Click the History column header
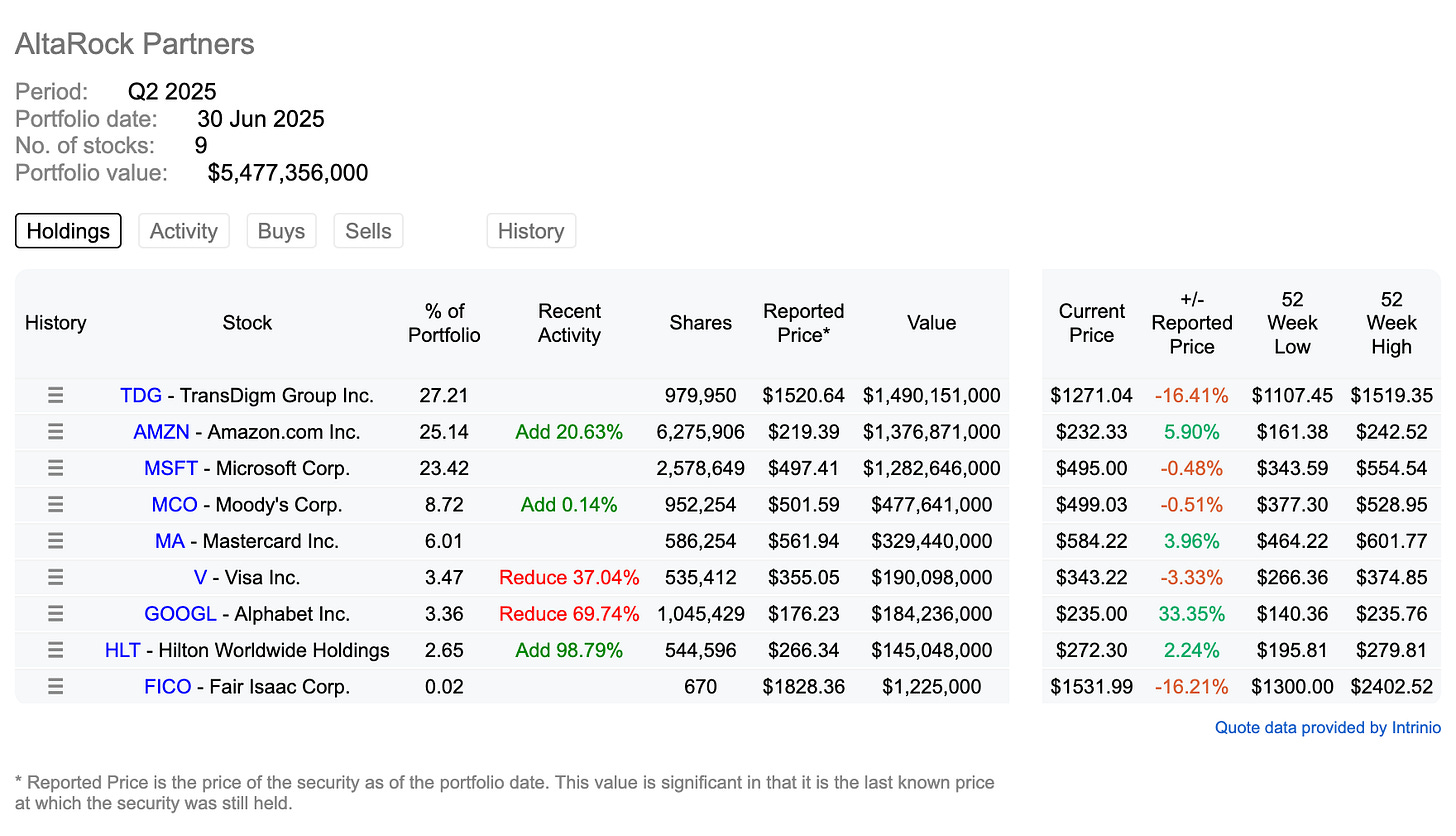The image size is (1456, 836). pyautogui.click(x=55, y=323)
